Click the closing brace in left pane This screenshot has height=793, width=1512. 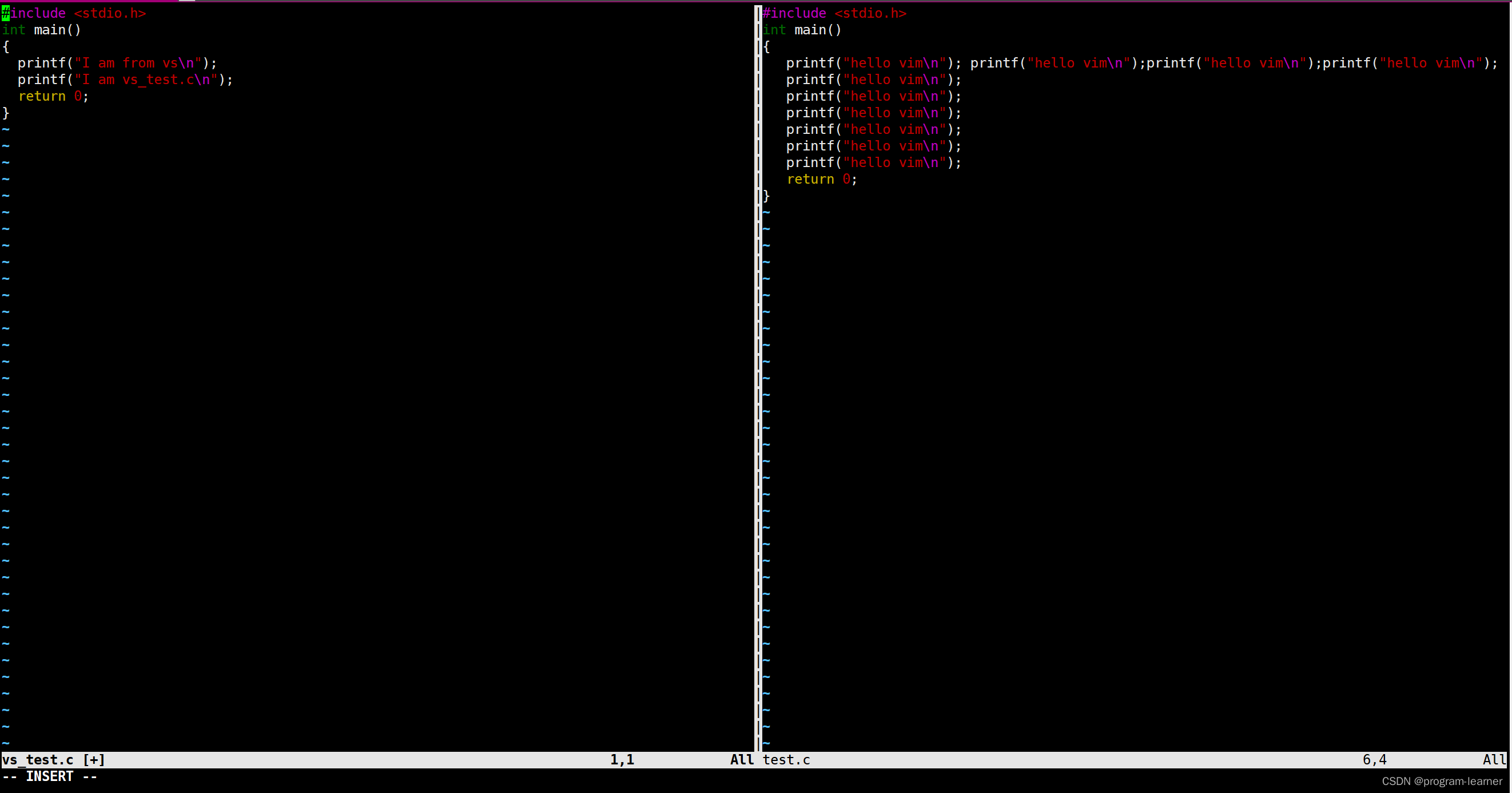pos(6,113)
